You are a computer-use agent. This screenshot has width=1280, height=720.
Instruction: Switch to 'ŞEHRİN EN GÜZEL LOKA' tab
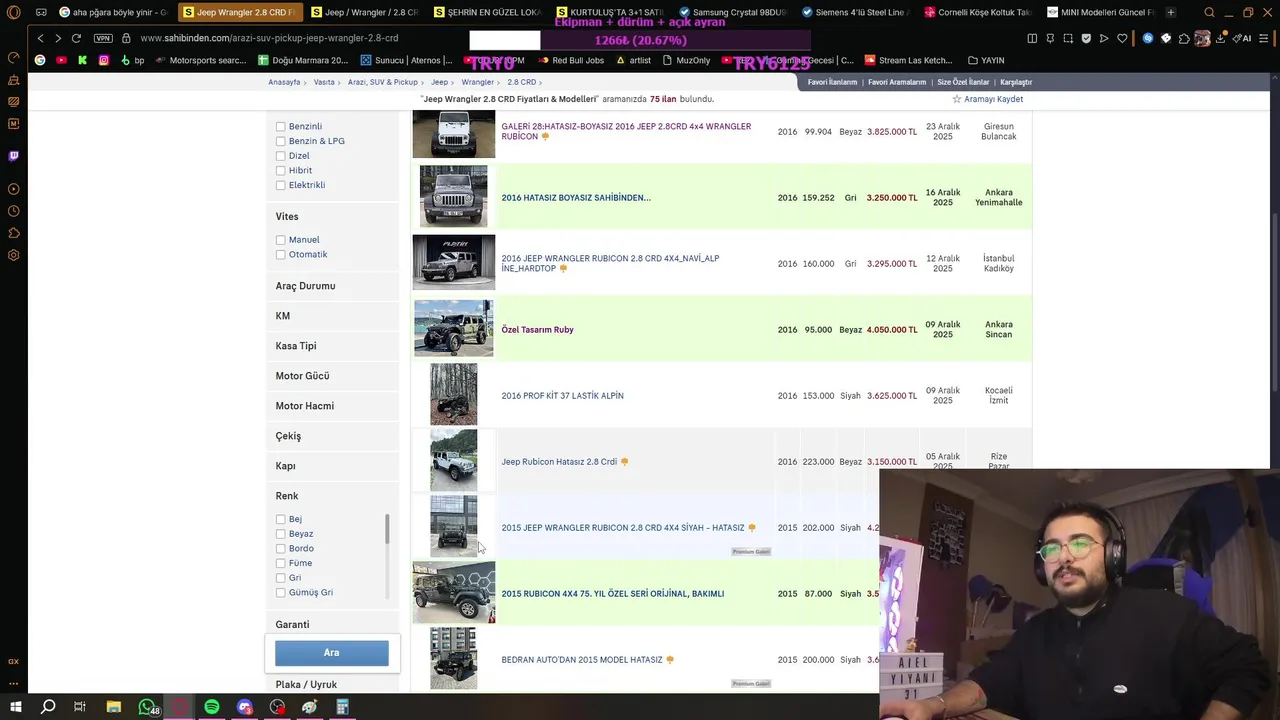point(488,13)
